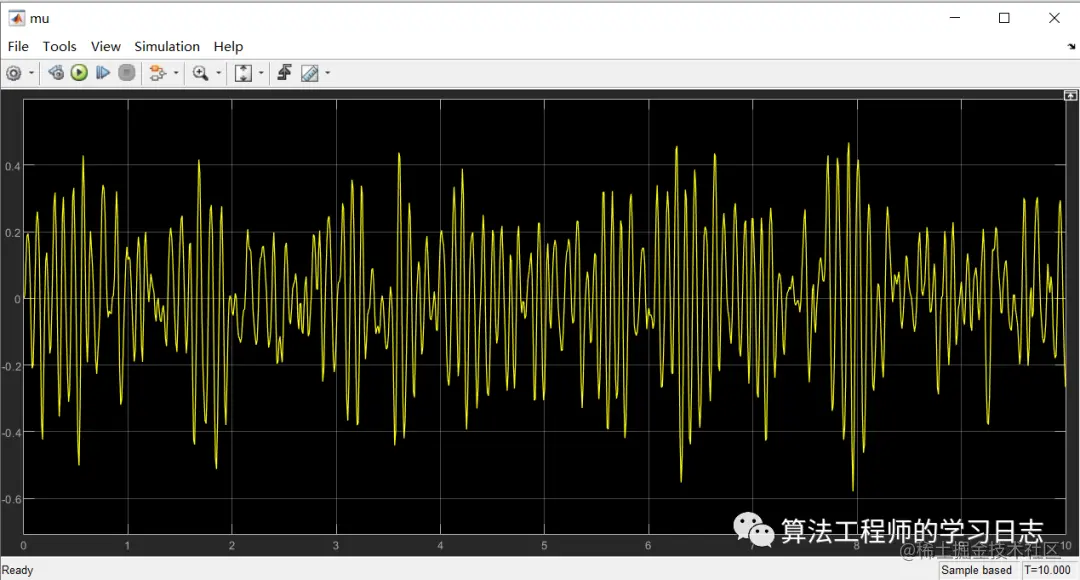Open the Tools menu
1080x580 pixels.
(59, 46)
